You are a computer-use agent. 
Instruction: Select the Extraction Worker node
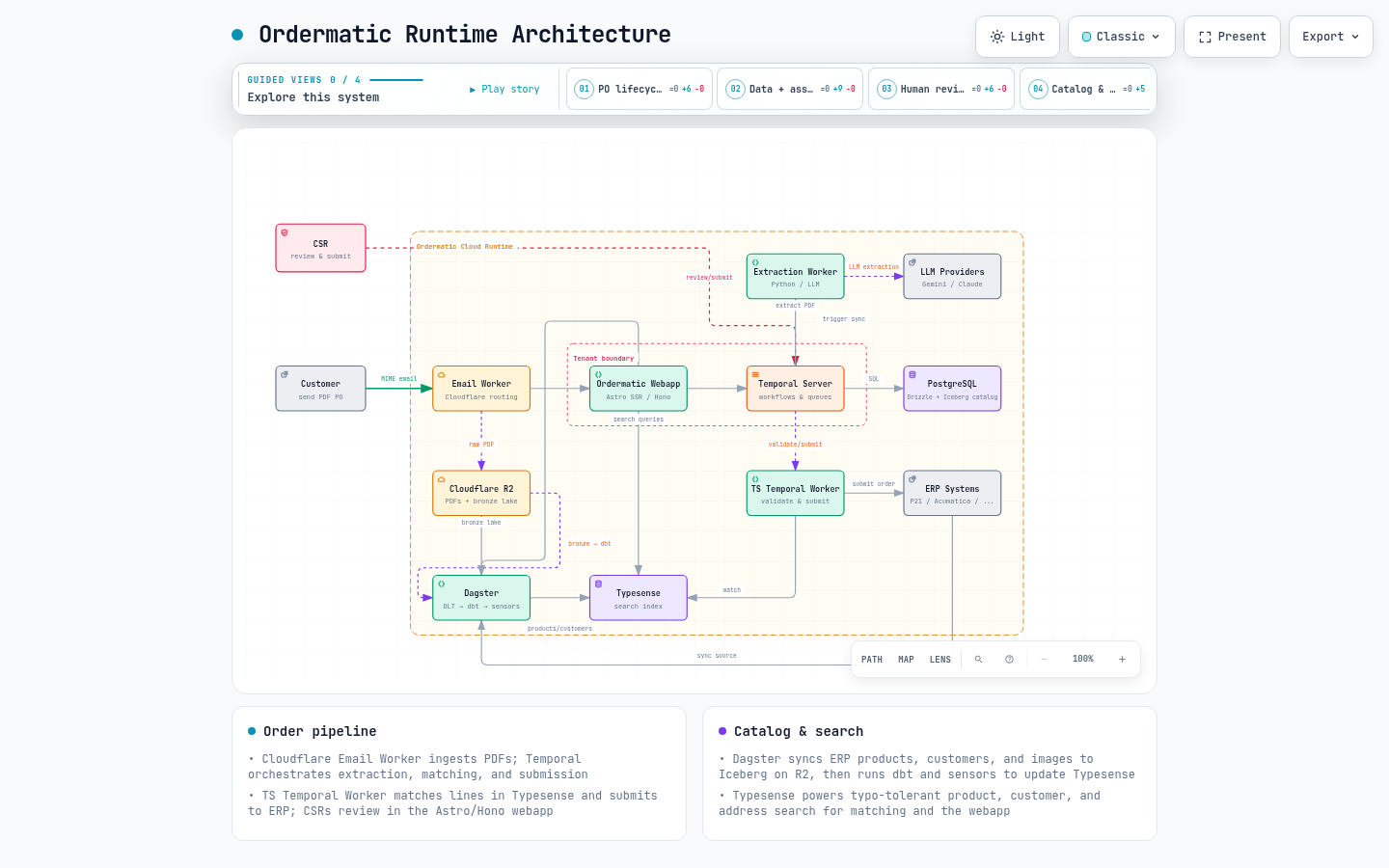tap(795, 277)
